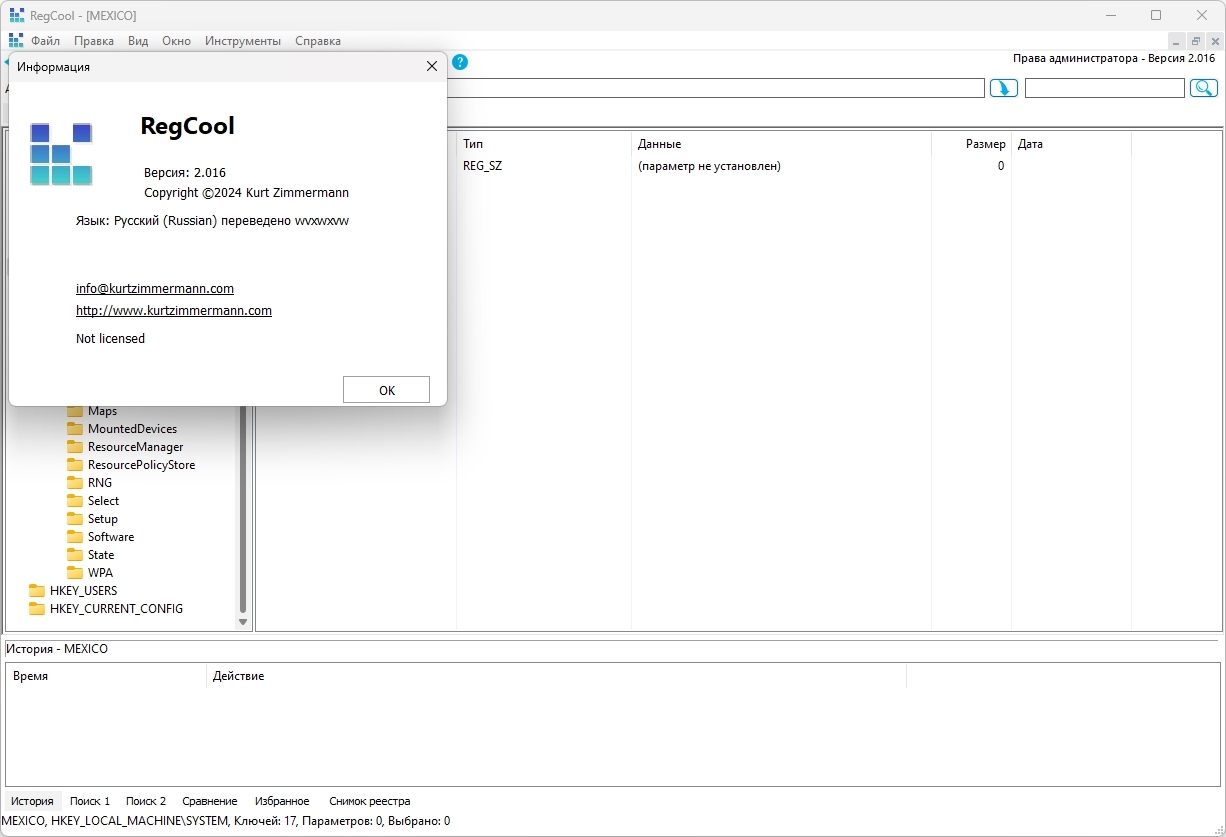This screenshot has width=1226, height=837.
Task: Open the MDI document icon menu beside Файл
Action: coord(16,41)
